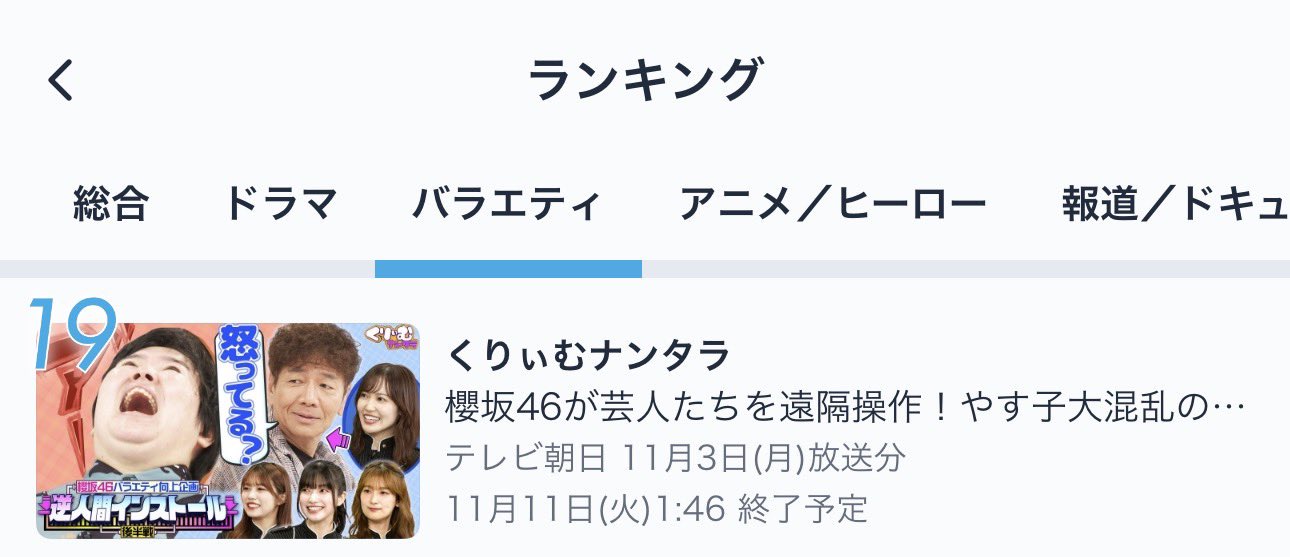Click the blue active-tab underline indicator
This screenshot has width=1290, height=557.
(x=508, y=269)
